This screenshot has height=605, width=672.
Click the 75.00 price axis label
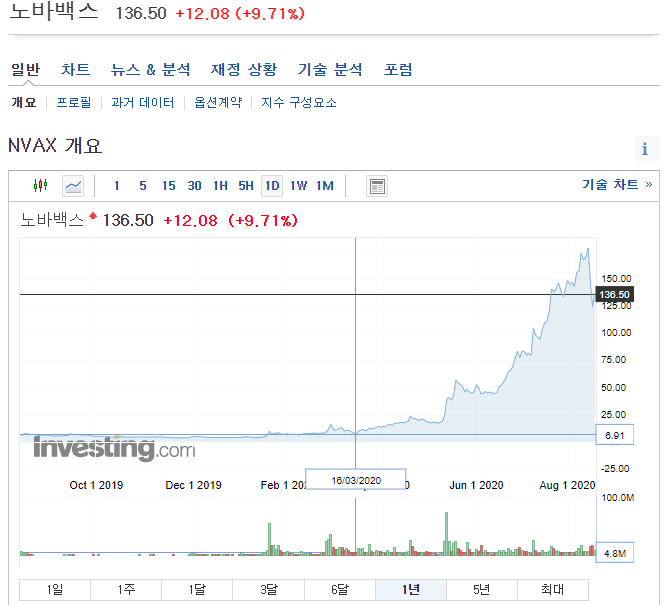click(613, 359)
